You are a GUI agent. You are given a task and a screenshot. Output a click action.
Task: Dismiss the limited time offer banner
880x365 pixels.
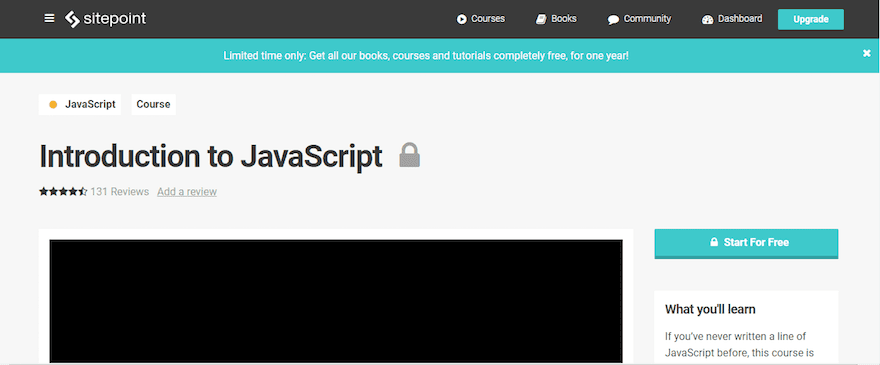(867, 53)
